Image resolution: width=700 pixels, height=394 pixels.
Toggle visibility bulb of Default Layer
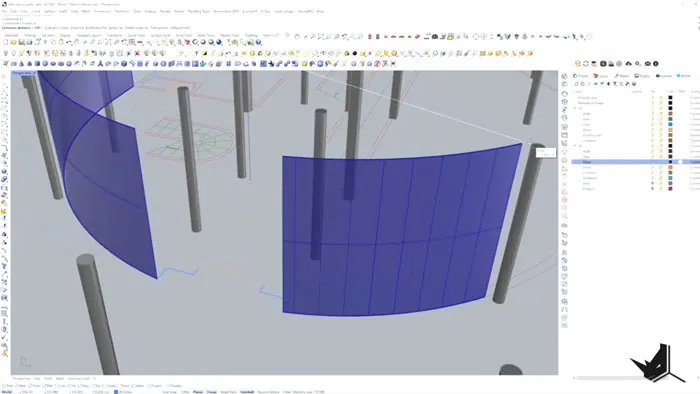653,97
